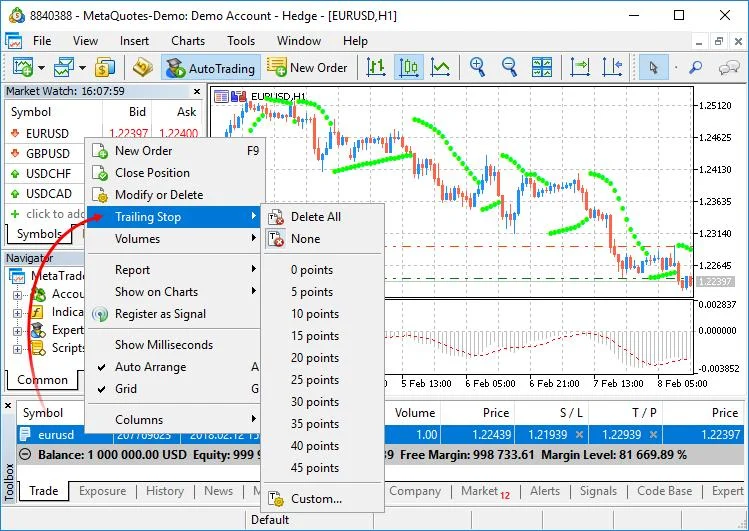
Task: Select the EURUSD row in Market Watch
Action: click(104, 133)
